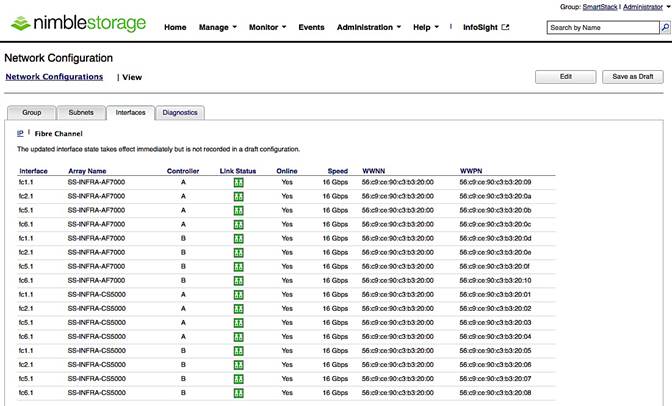
Task: Open the Network Configurations link
Action: pyautogui.click(x=54, y=77)
